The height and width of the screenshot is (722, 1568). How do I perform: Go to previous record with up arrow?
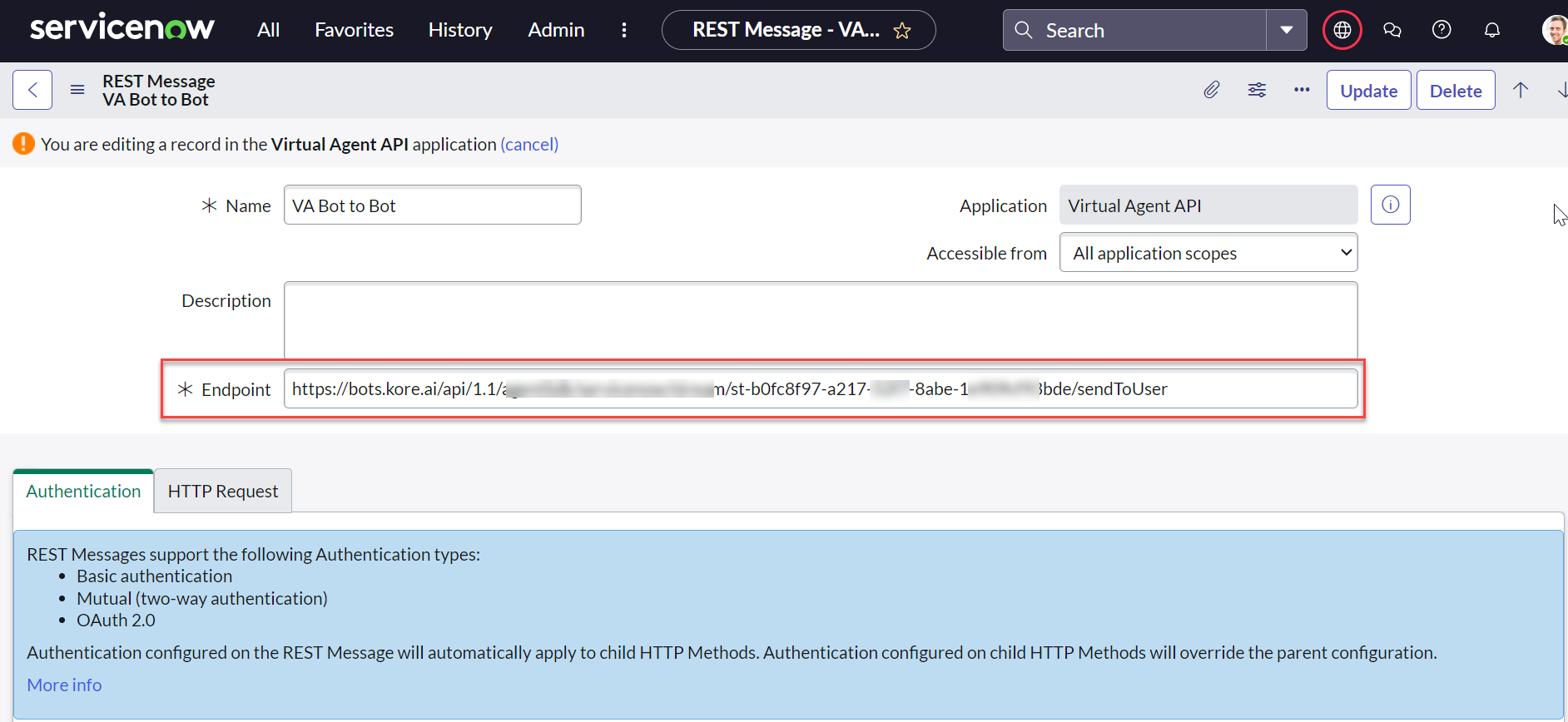1521,90
